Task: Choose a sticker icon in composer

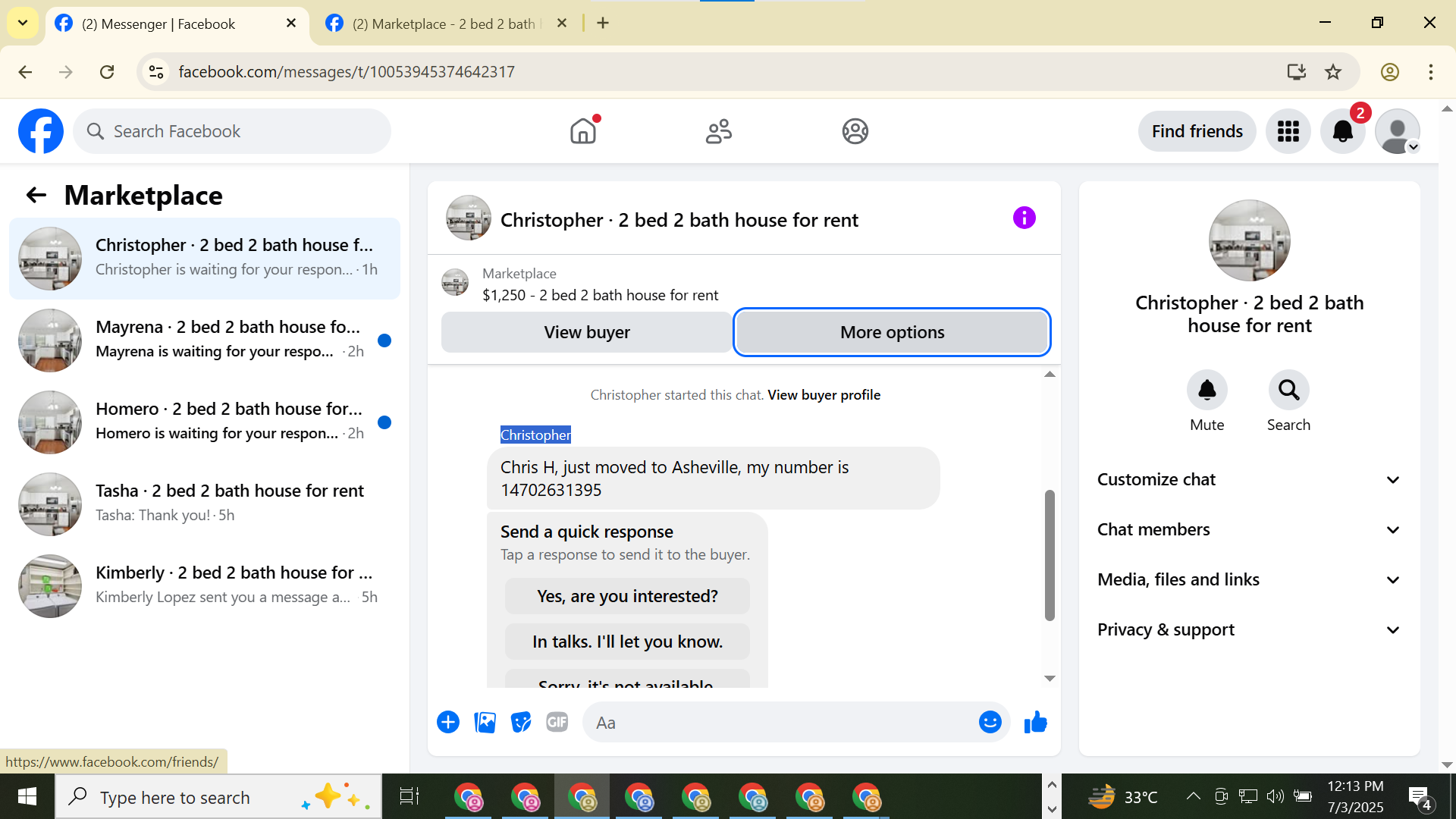Action: (x=521, y=723)
